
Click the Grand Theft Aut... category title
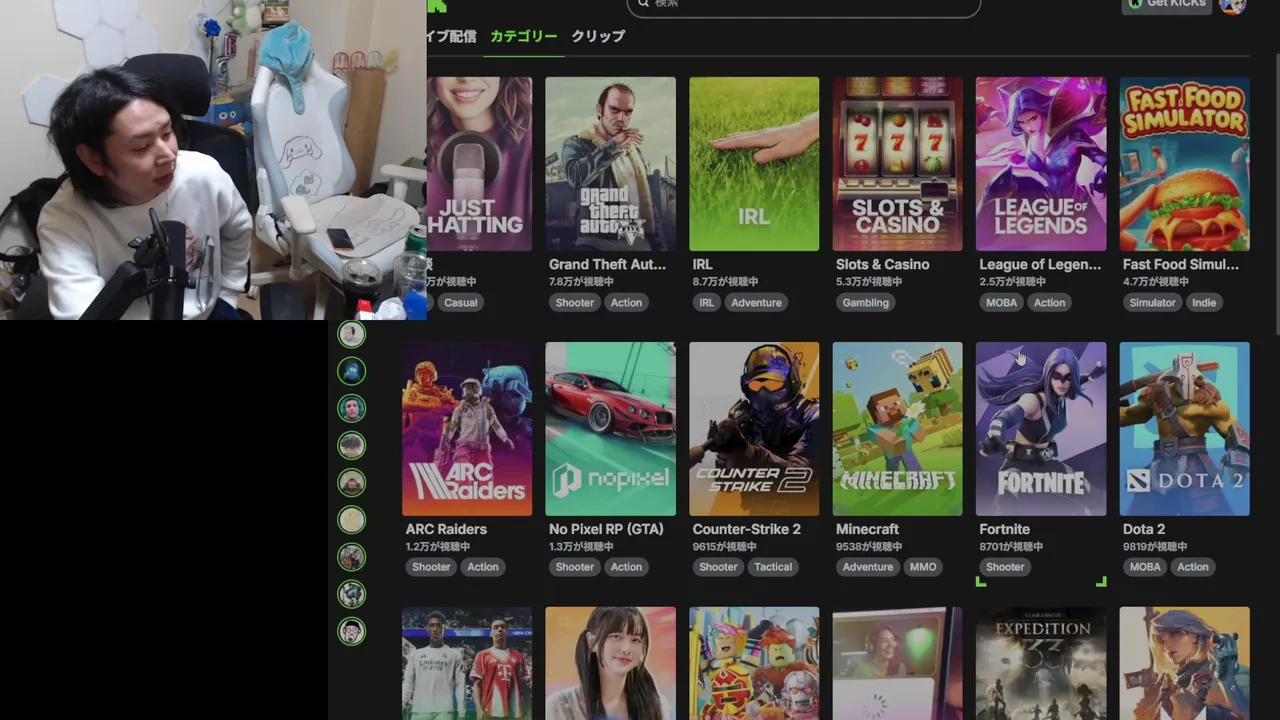607,264
